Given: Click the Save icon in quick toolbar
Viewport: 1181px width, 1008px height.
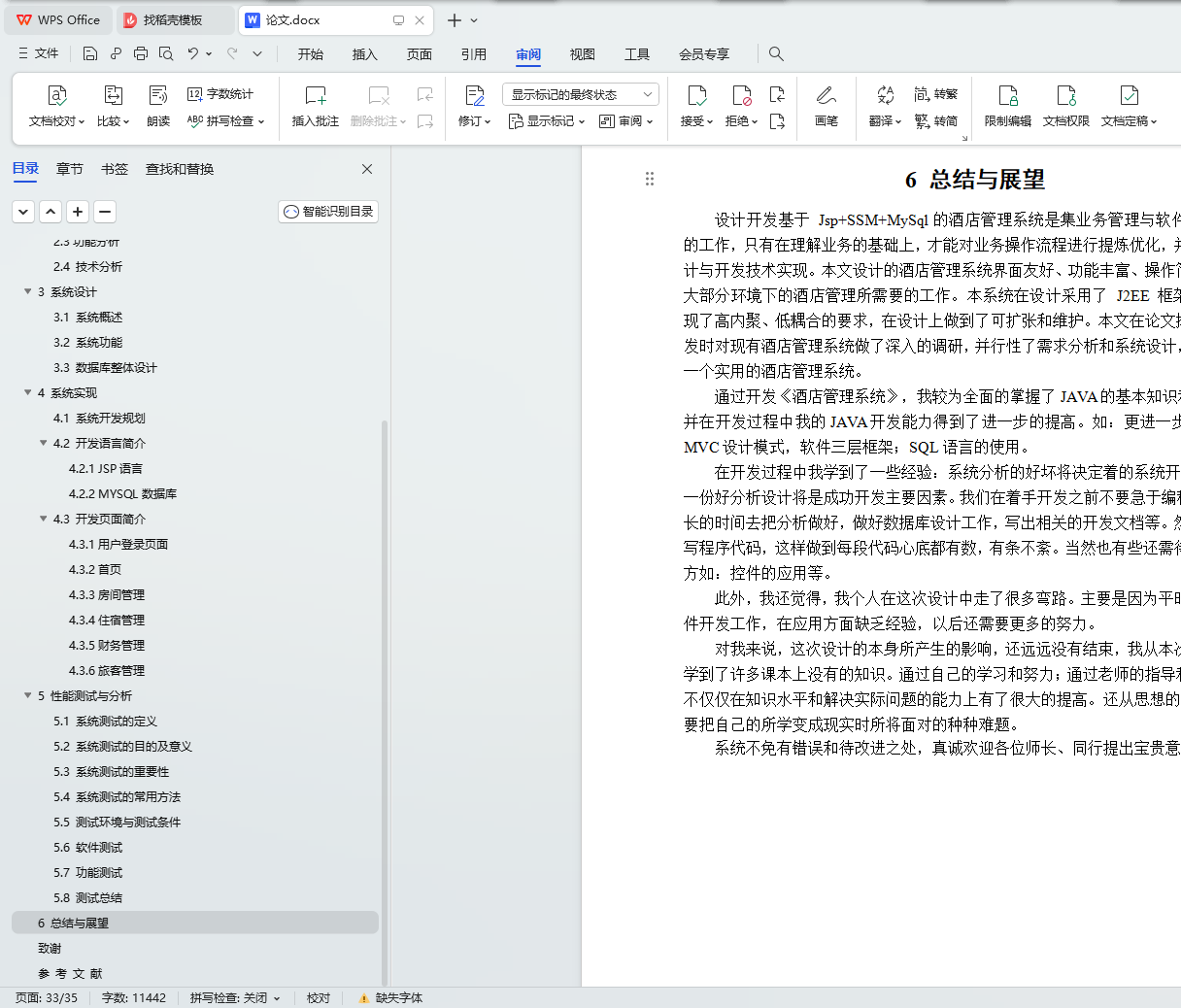Looking at the screenshot, I should click(x=90, y=53).
